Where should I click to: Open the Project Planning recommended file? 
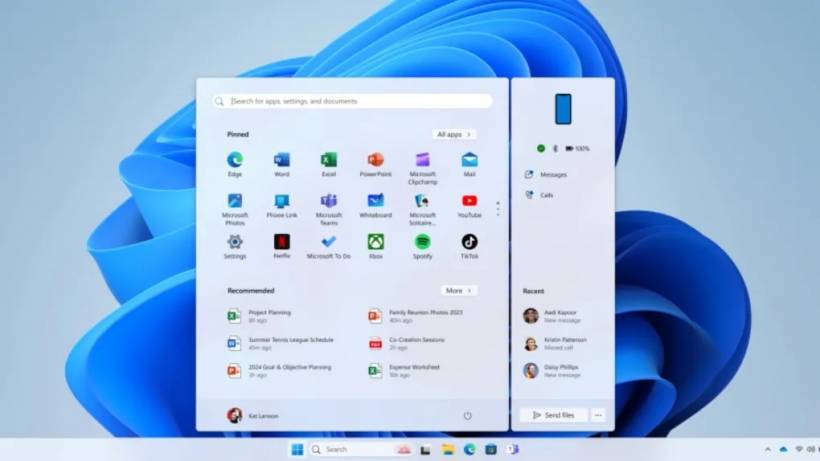point(259,316)
